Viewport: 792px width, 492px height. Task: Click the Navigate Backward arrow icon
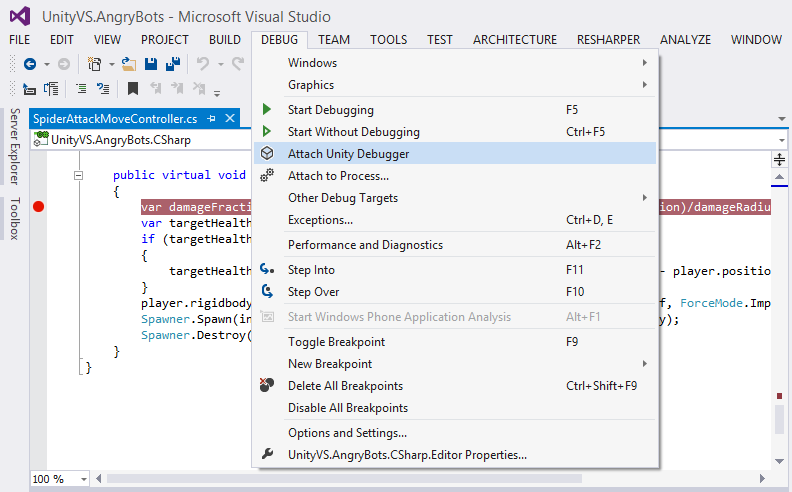point(30,64)
